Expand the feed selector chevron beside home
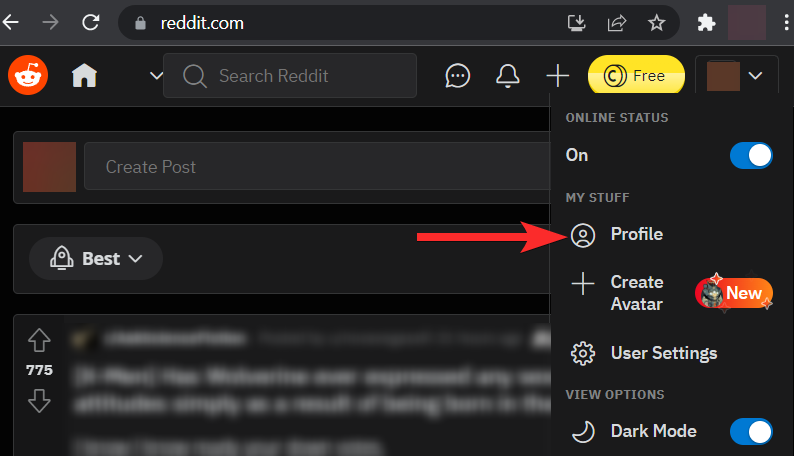This screenshot has height=456, width=794. click(x=156, y=76)
